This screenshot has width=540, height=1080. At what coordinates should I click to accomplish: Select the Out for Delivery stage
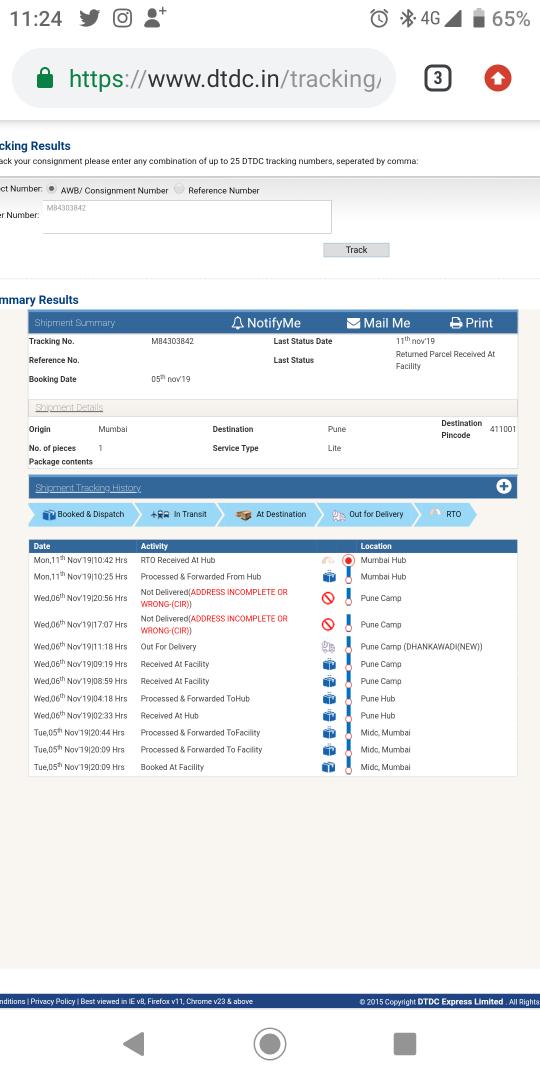[x=367, y=515]
